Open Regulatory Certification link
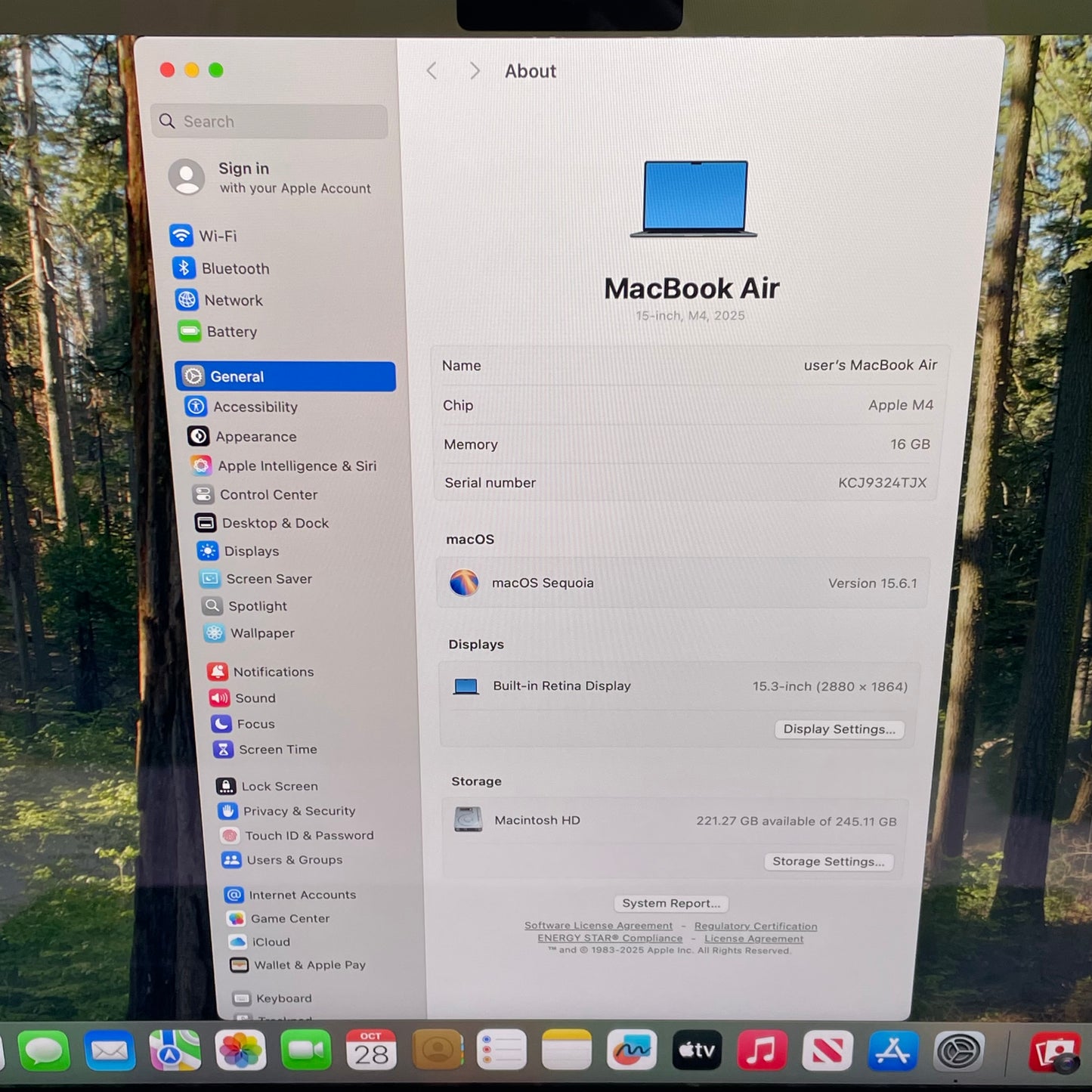The image size is (1092, 1092). 756,926
